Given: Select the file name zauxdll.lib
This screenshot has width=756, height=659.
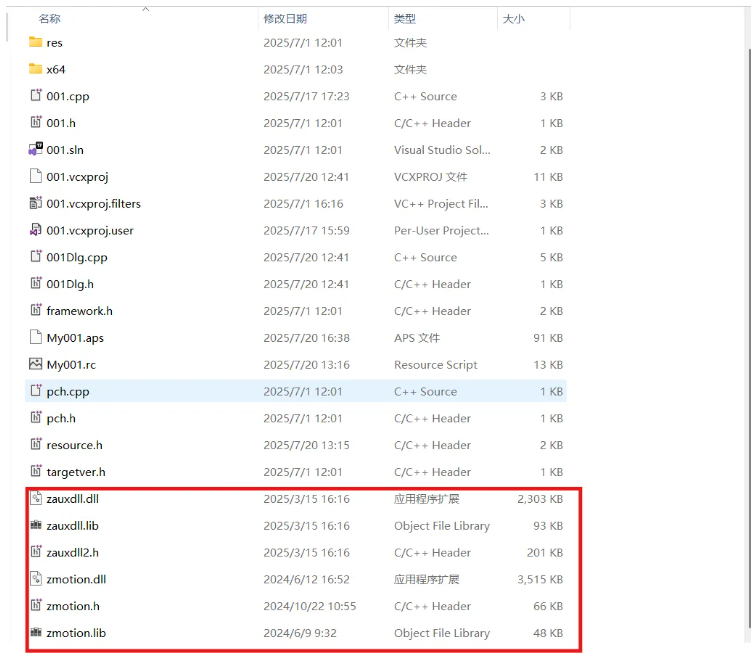Looking at the screenshot, I should click(72, 525).
